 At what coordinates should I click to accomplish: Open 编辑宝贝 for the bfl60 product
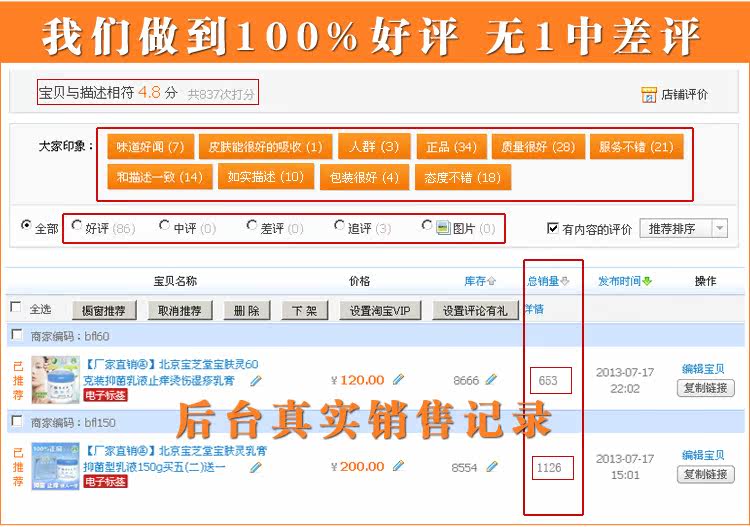click(703, 368)
